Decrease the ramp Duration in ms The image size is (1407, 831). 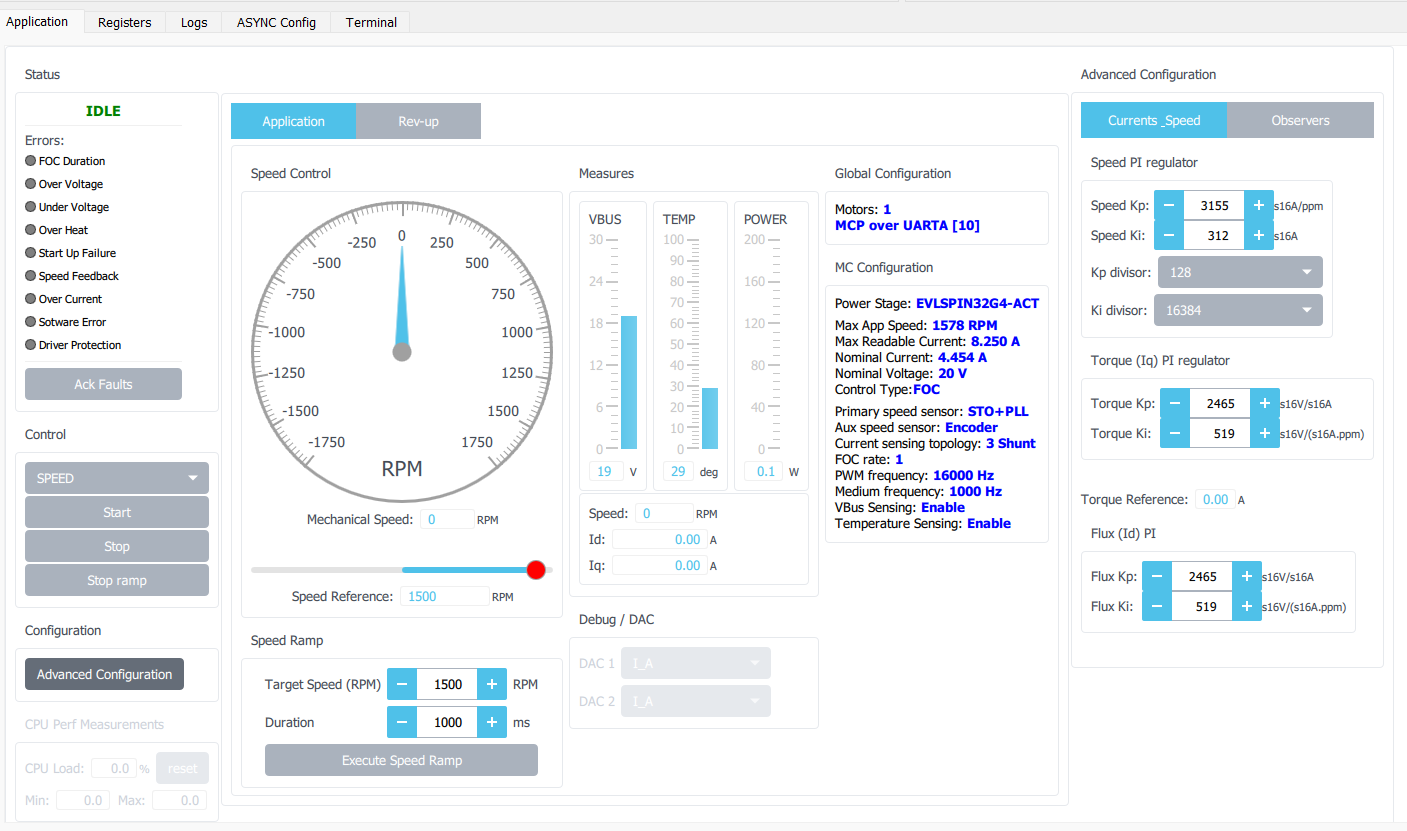[401, 721]
